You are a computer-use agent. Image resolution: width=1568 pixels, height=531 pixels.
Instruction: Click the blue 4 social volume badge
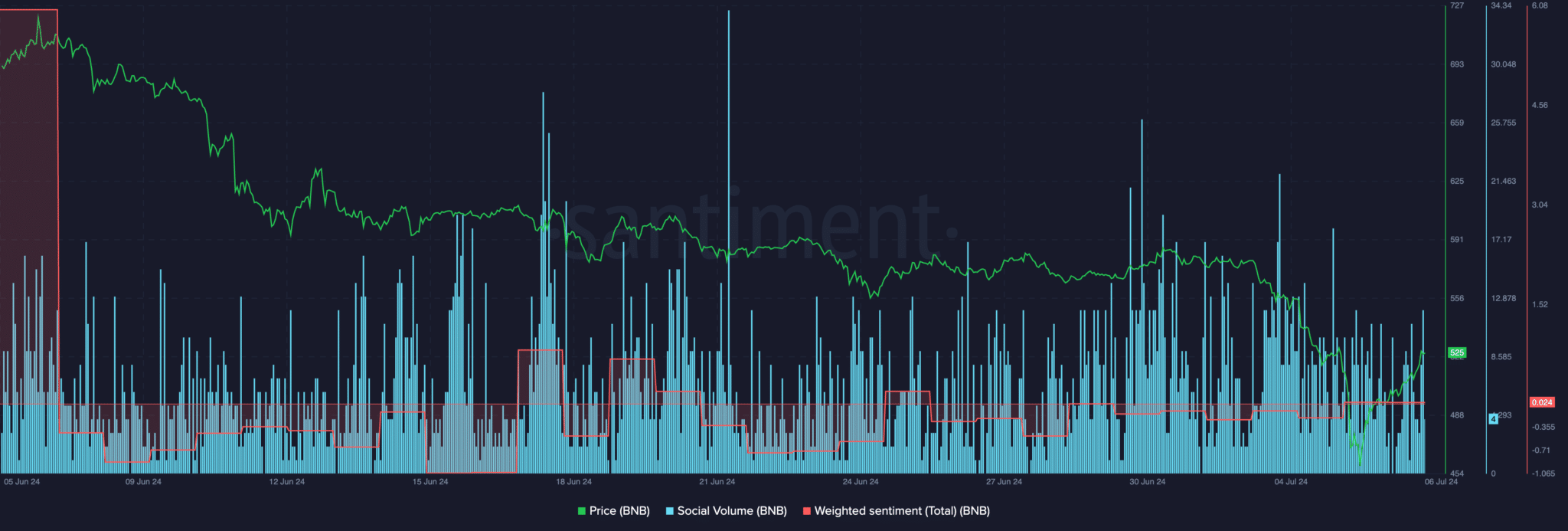pyautogui.click(x=1493, y=419)
